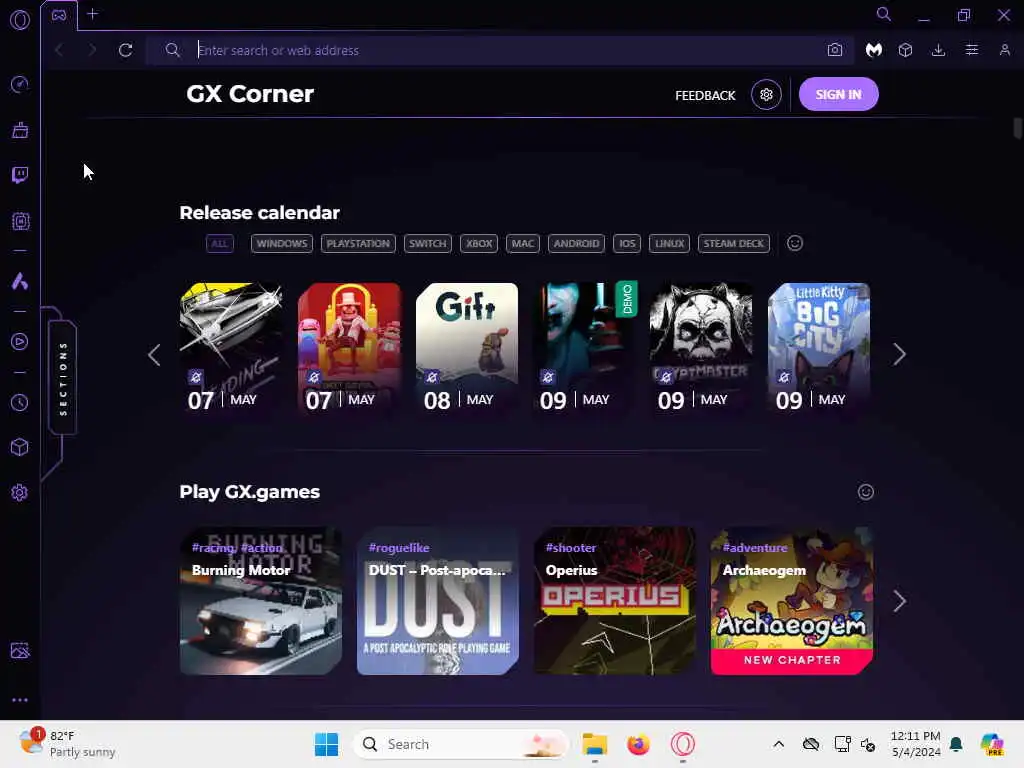Image resolution: width=1024 pixels, height=768 pixels.
Task: Toggle the IOS platform filter
Action: coord(627,244)
